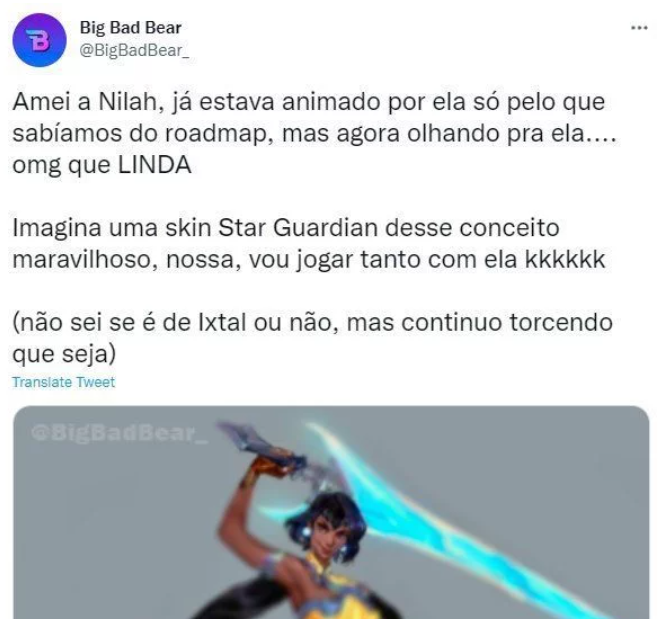Click the Translate Tweet link
The width and height of the screenshot is (661, 619).
click(64, 382)
